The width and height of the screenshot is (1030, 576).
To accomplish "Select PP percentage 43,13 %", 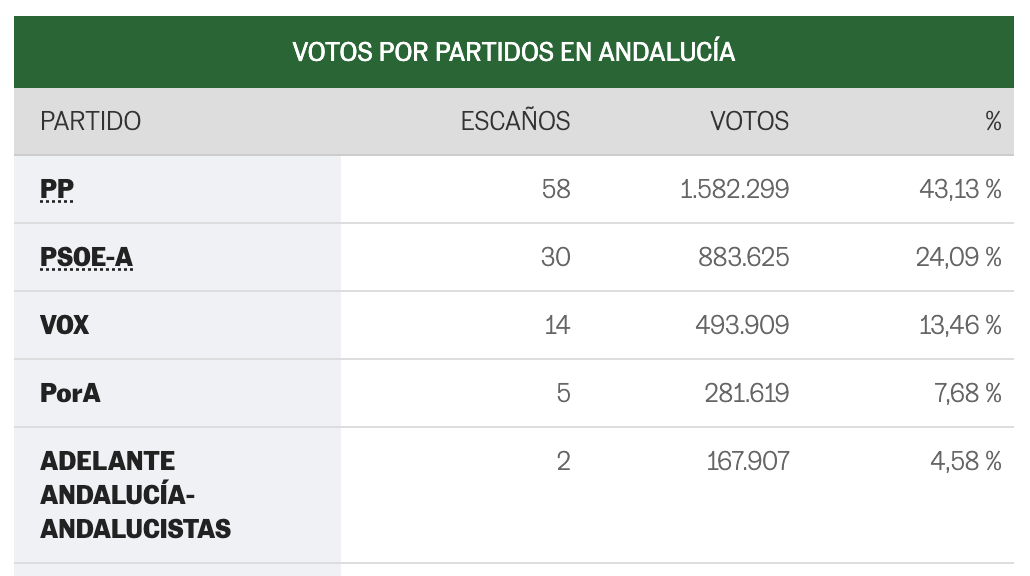I will 960,189.
